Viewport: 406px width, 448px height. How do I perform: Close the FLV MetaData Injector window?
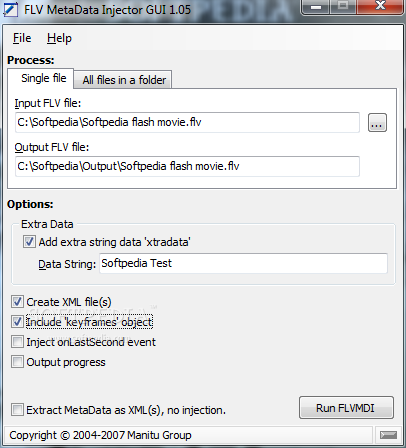[380, 7]
